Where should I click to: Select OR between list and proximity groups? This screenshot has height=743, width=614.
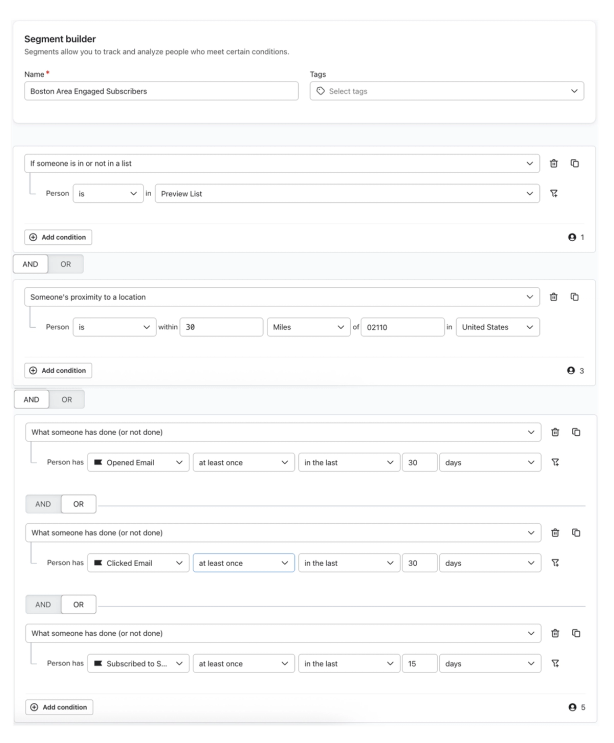pos(66,264)
